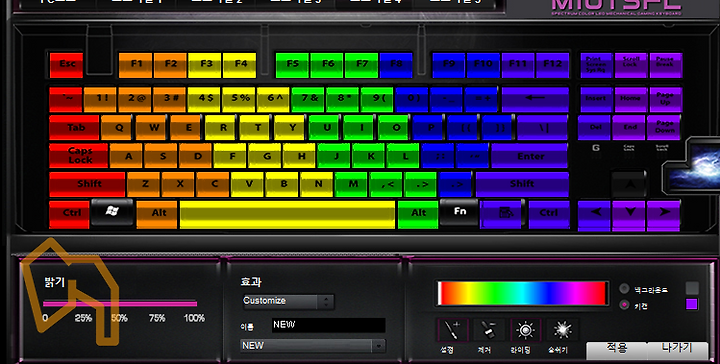Select the Scroll Lock key
Image resolution: width=720 pixels, height=364 pixels.
(631, 65)
